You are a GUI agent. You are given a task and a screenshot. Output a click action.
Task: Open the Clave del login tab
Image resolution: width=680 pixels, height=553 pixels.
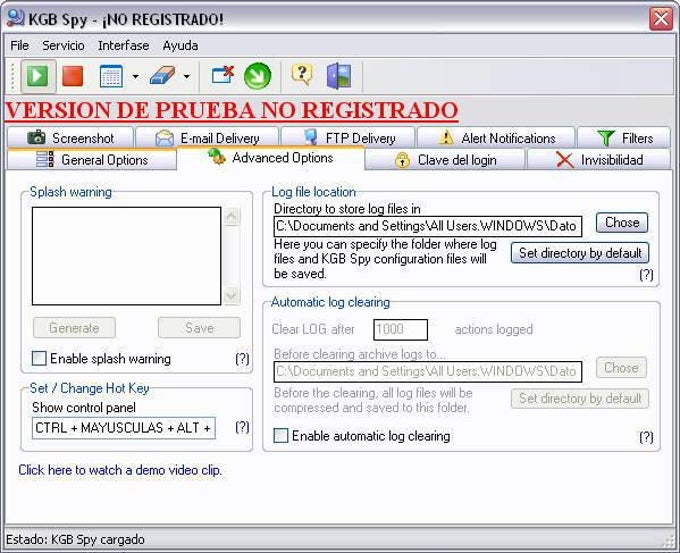[x=445, y=160]
